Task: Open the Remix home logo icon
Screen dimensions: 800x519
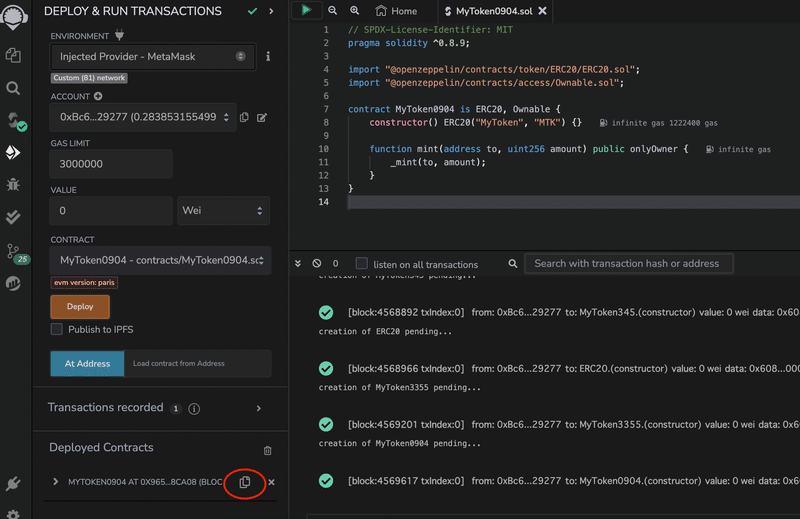Action: point(14,16)
